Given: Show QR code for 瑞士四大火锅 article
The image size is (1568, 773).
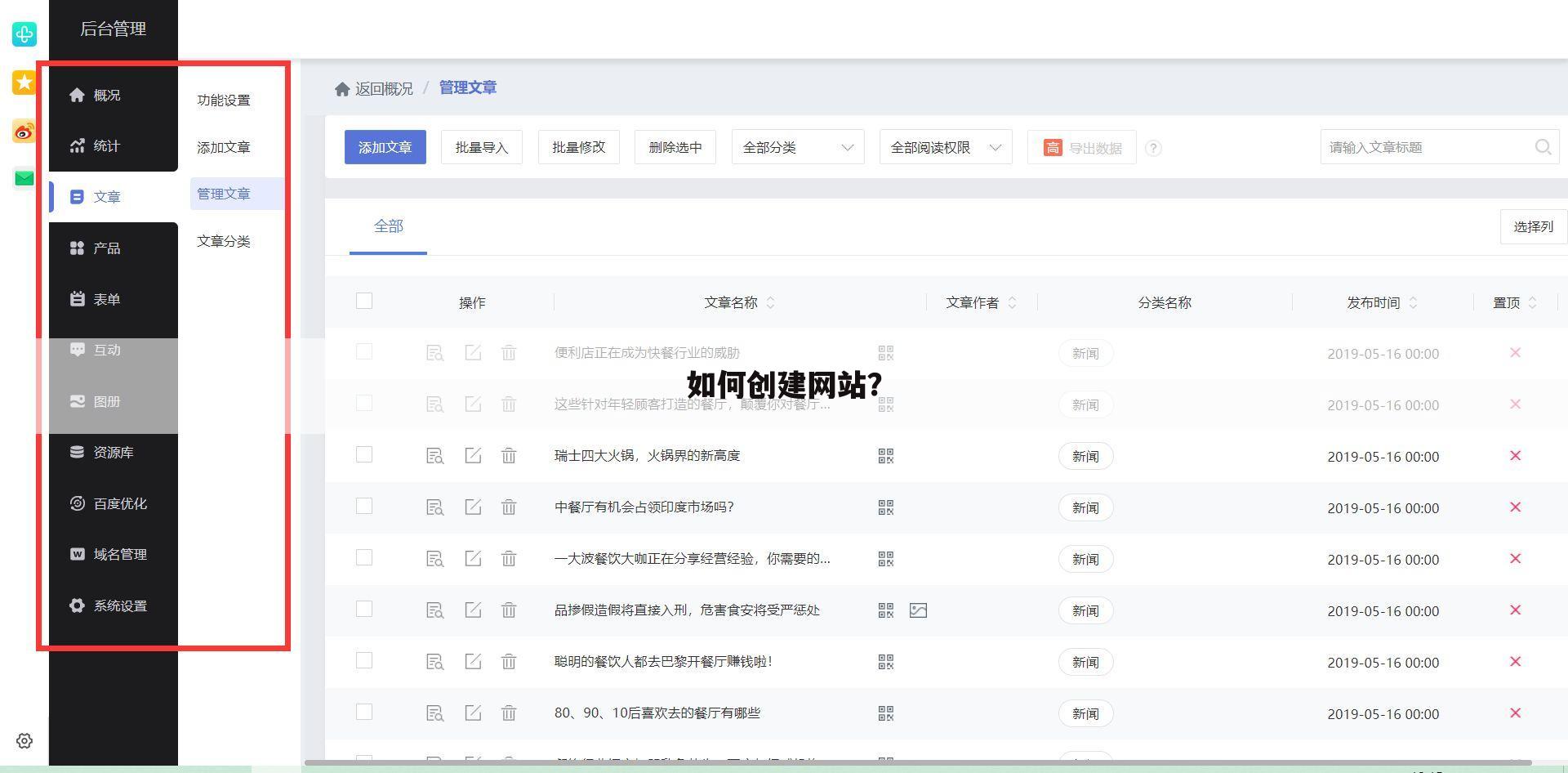Looking at the screenshot, I should tap(885, 456).
